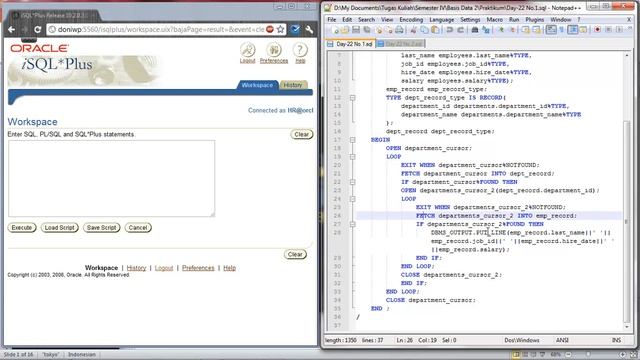Click the Cut icon in Notepad++ toolbar
The image size is (640, 360).
413,30
